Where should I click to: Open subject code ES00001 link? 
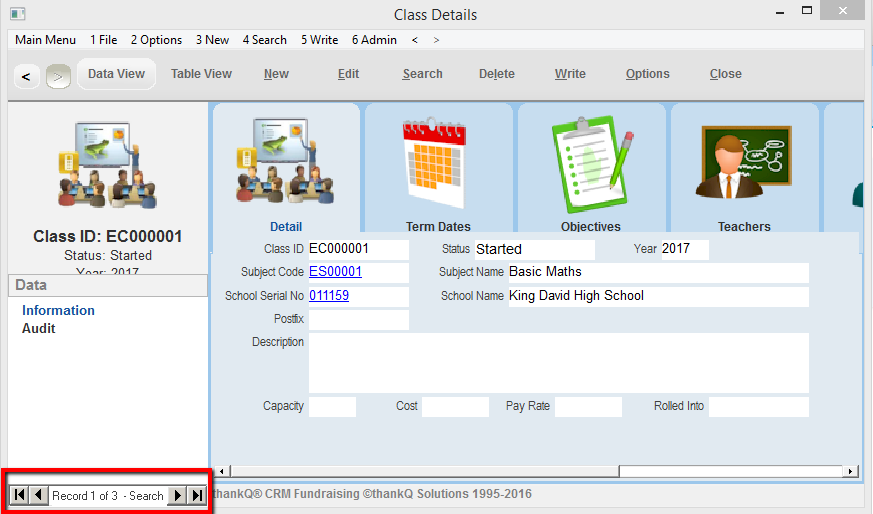[335, 272]
